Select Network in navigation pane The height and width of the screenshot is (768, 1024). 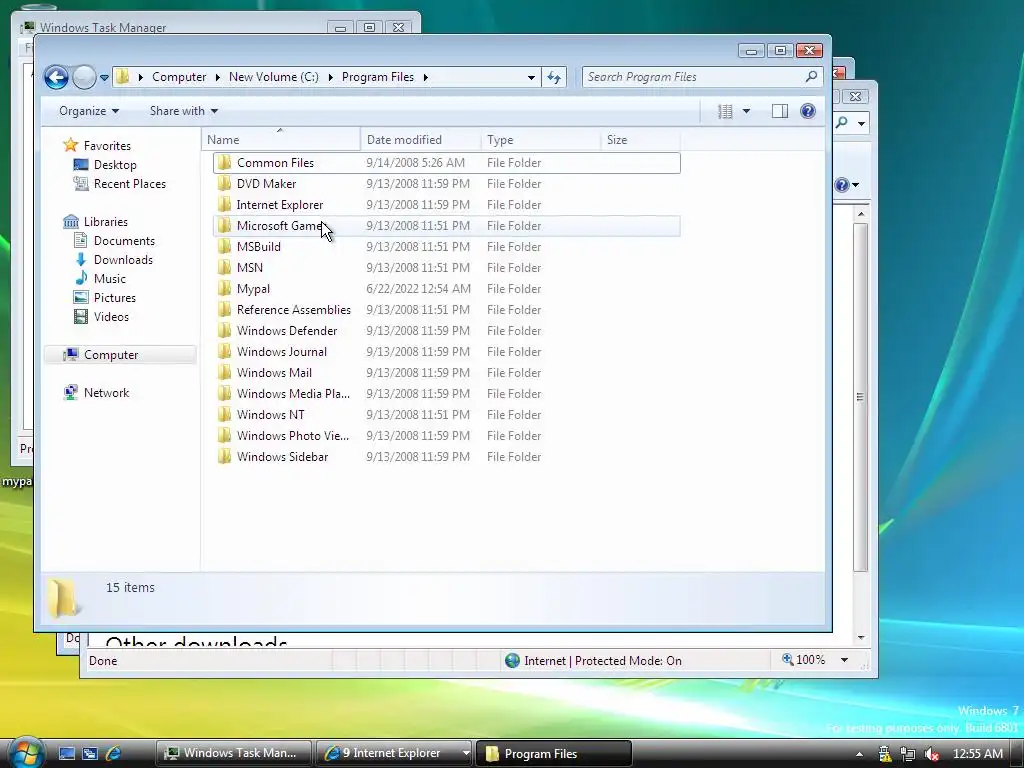coord(106,392)
